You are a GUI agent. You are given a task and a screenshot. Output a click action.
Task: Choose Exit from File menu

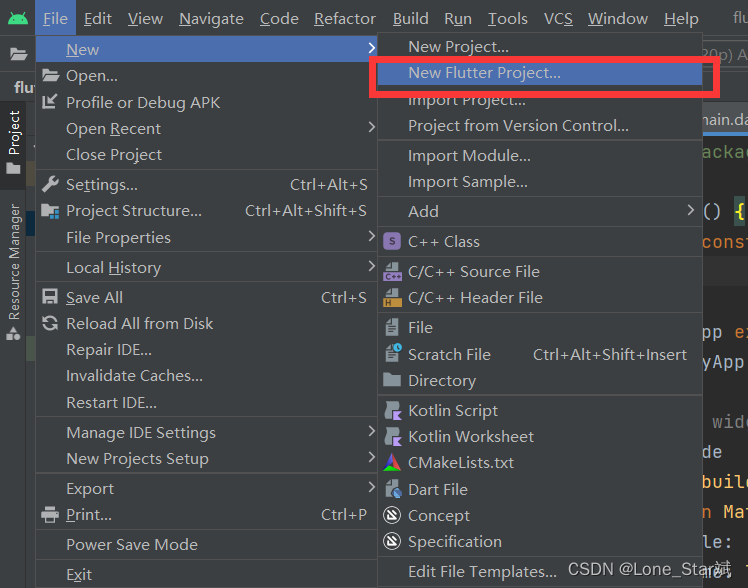point(206,575)
